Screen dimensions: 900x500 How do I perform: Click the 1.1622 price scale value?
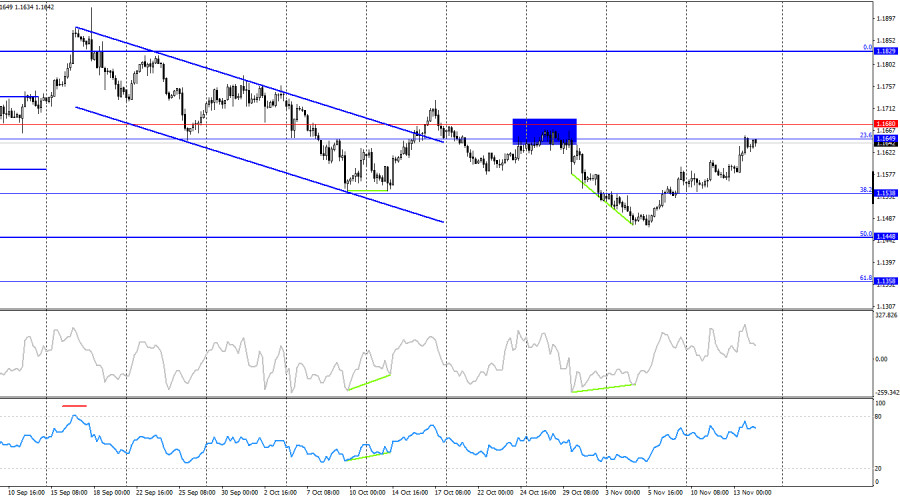[886, 153]
